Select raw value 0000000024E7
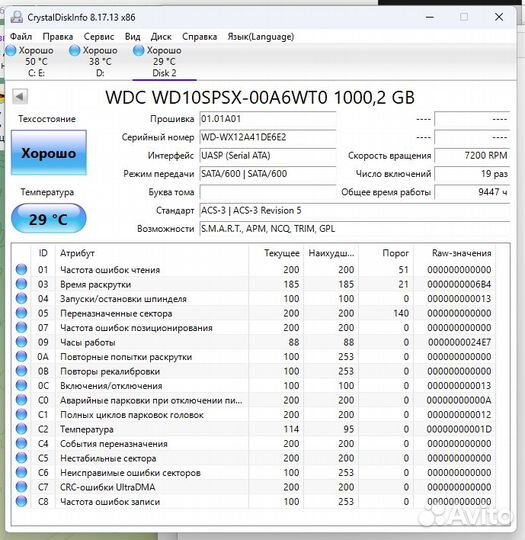 click(459, 342)
